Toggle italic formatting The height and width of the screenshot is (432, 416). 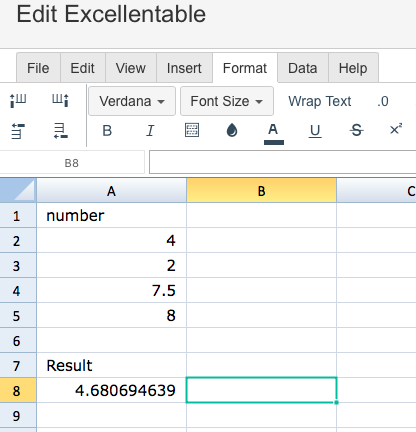[x=150, y=131]
